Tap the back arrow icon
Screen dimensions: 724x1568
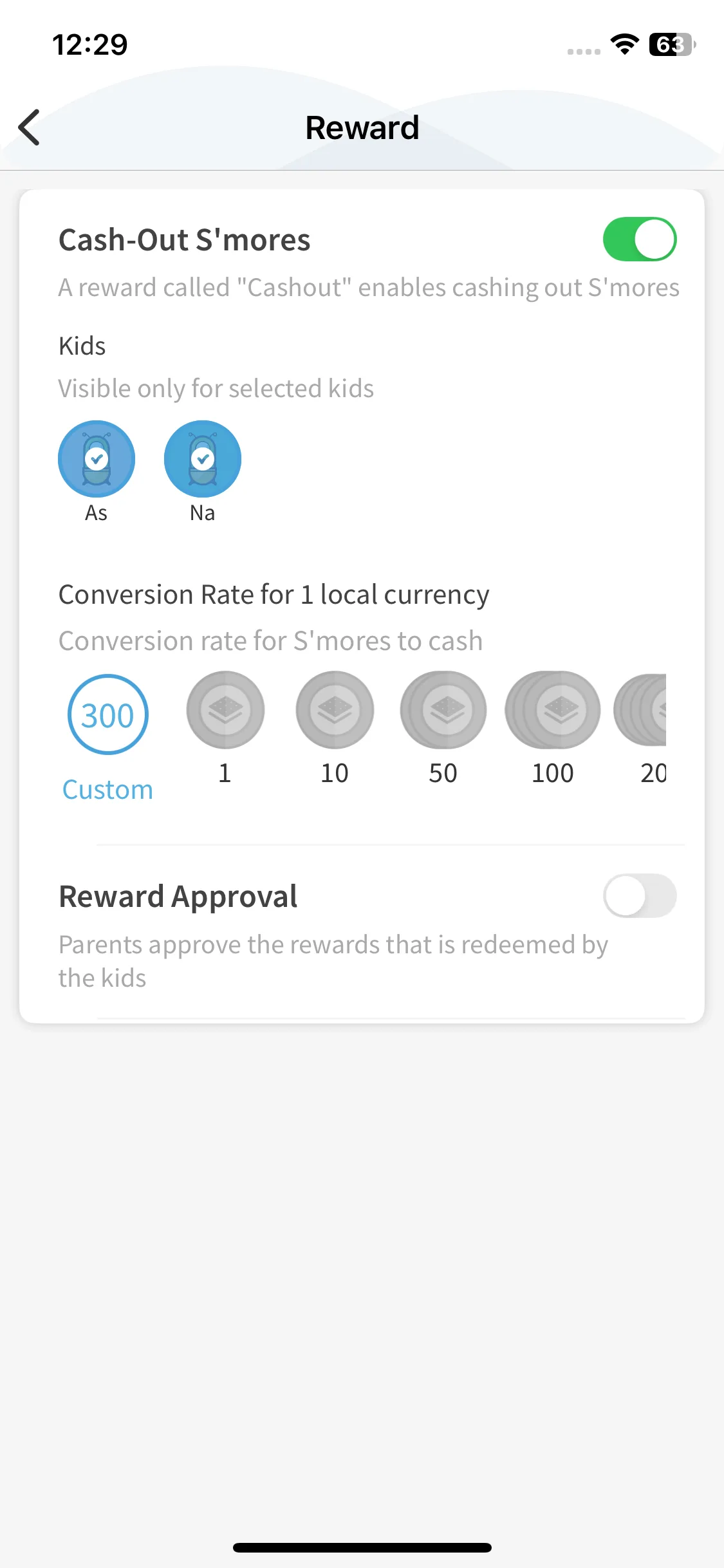(x=30, y=127)
